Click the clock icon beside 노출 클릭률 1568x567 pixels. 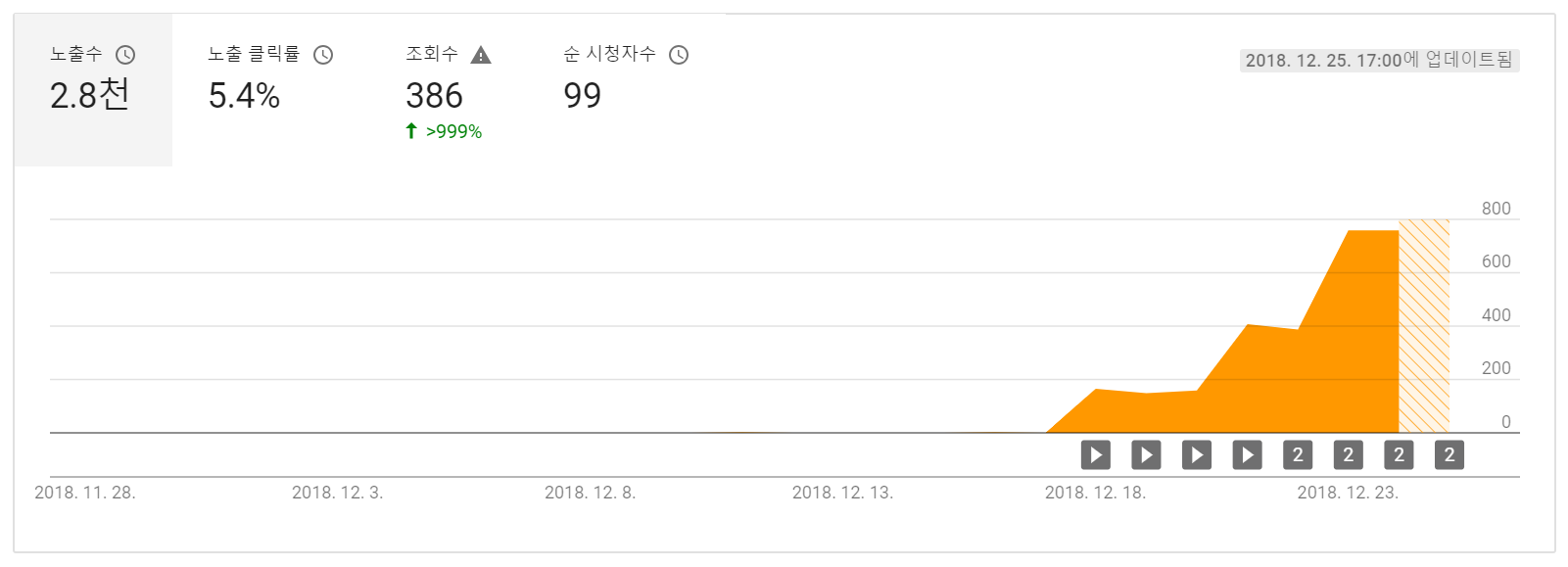click(x=323, y=55)
